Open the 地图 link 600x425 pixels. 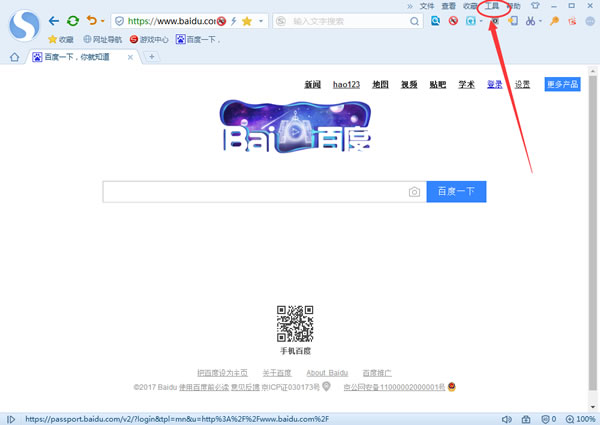pyautogui.click(x=380, y=85)
